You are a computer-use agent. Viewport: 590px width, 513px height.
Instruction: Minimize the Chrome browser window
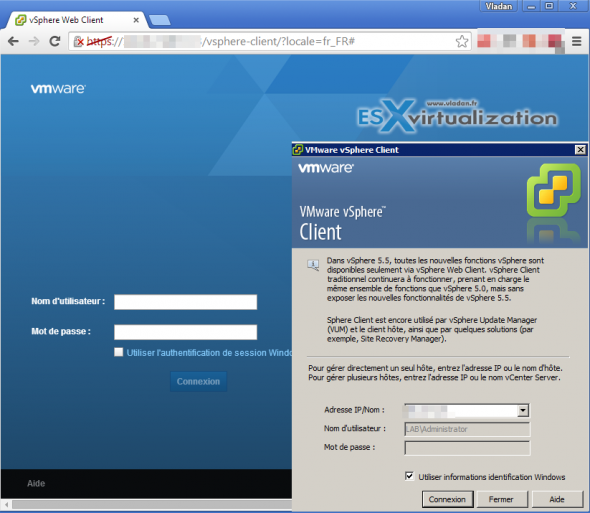coord(531,6)
